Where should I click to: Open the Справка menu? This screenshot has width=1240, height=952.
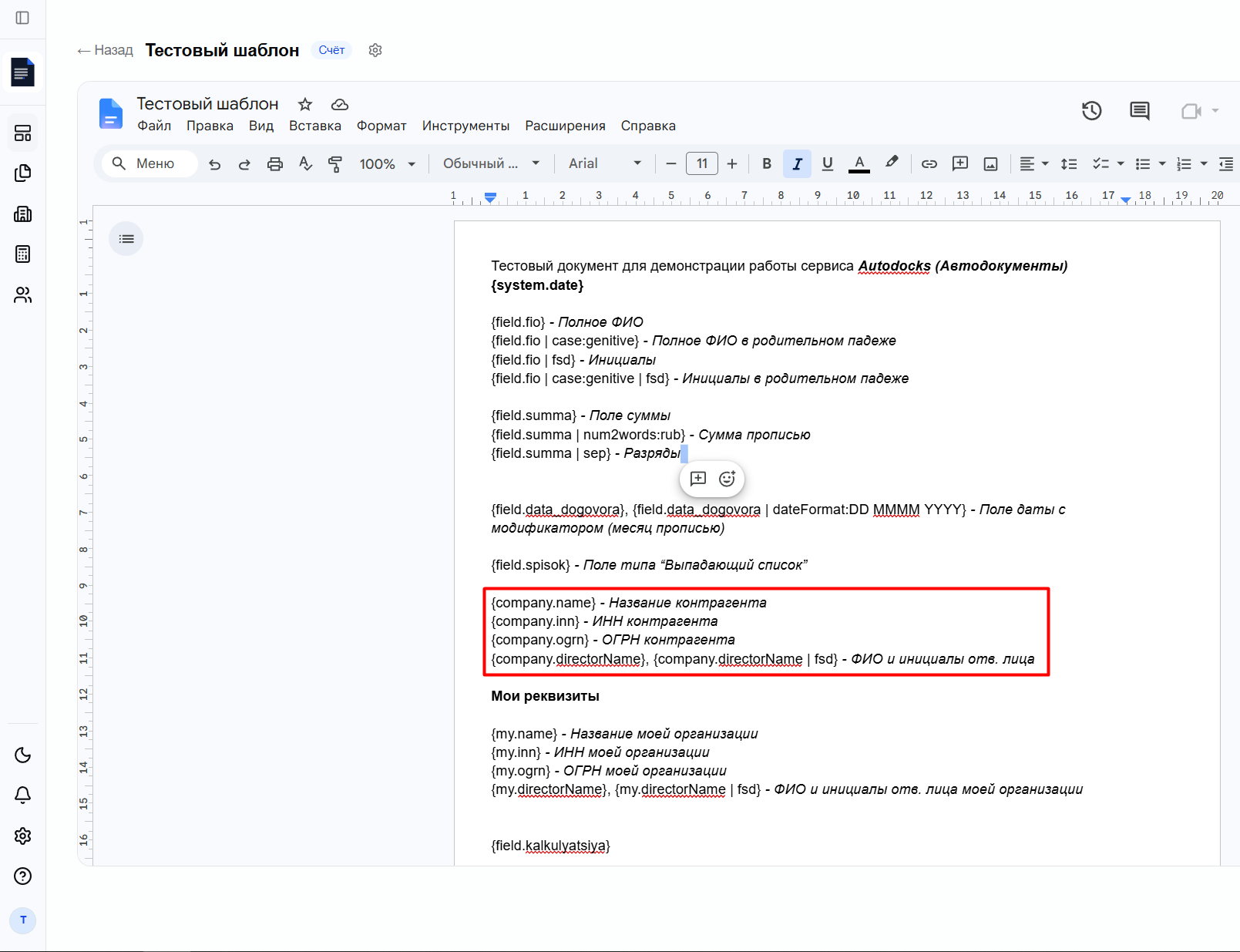coord(648,126)
